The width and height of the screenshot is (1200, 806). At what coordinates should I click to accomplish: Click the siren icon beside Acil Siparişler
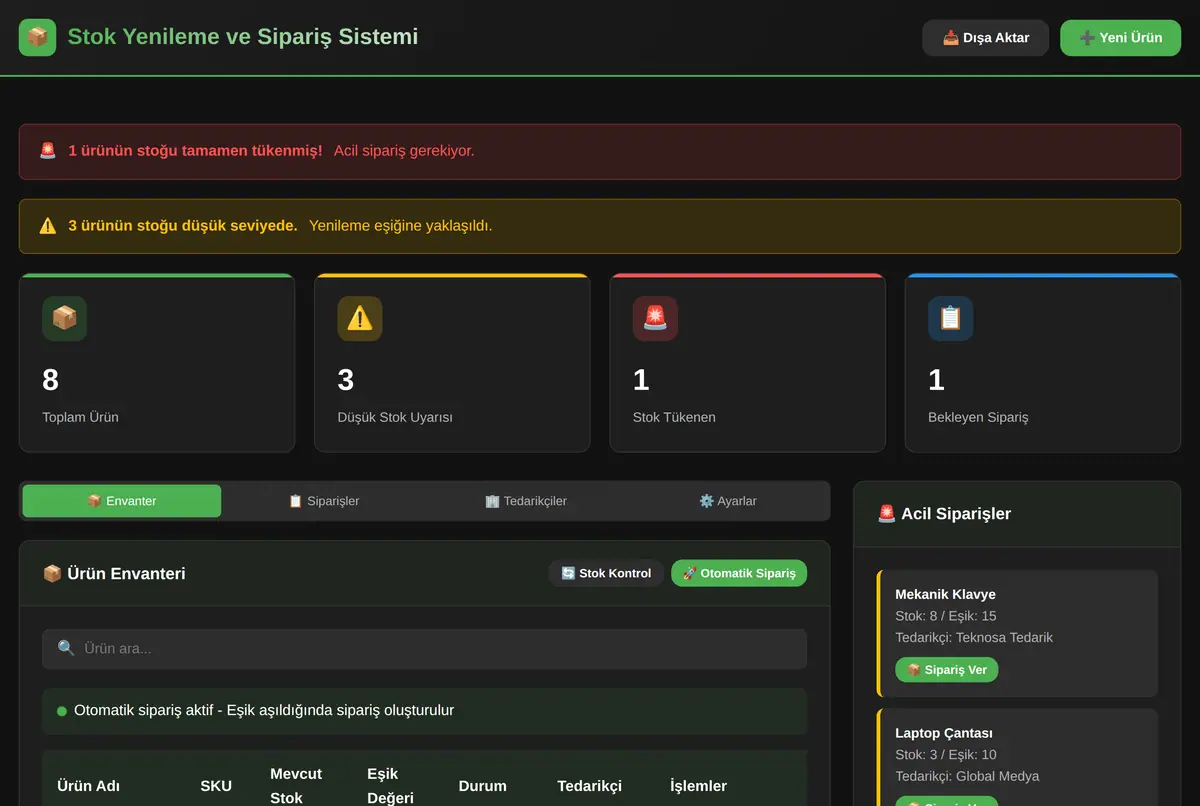tap(886, 514)
